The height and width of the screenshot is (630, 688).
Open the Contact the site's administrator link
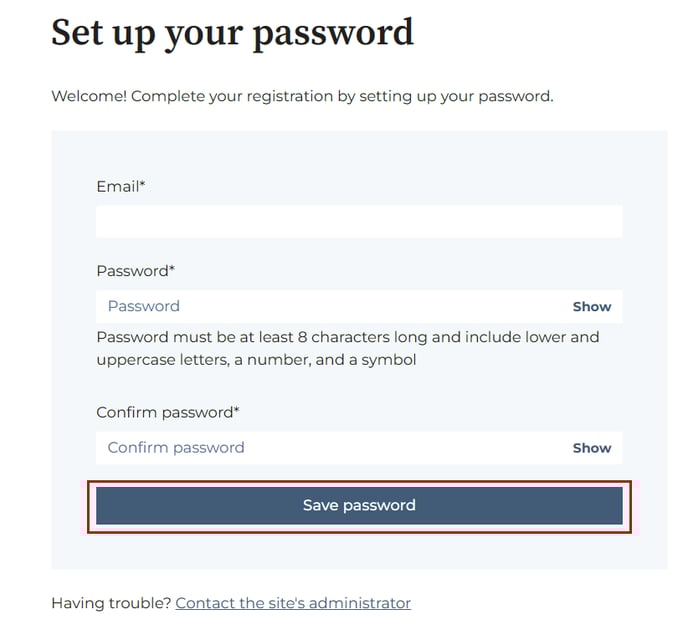click(x=293, y=603)
